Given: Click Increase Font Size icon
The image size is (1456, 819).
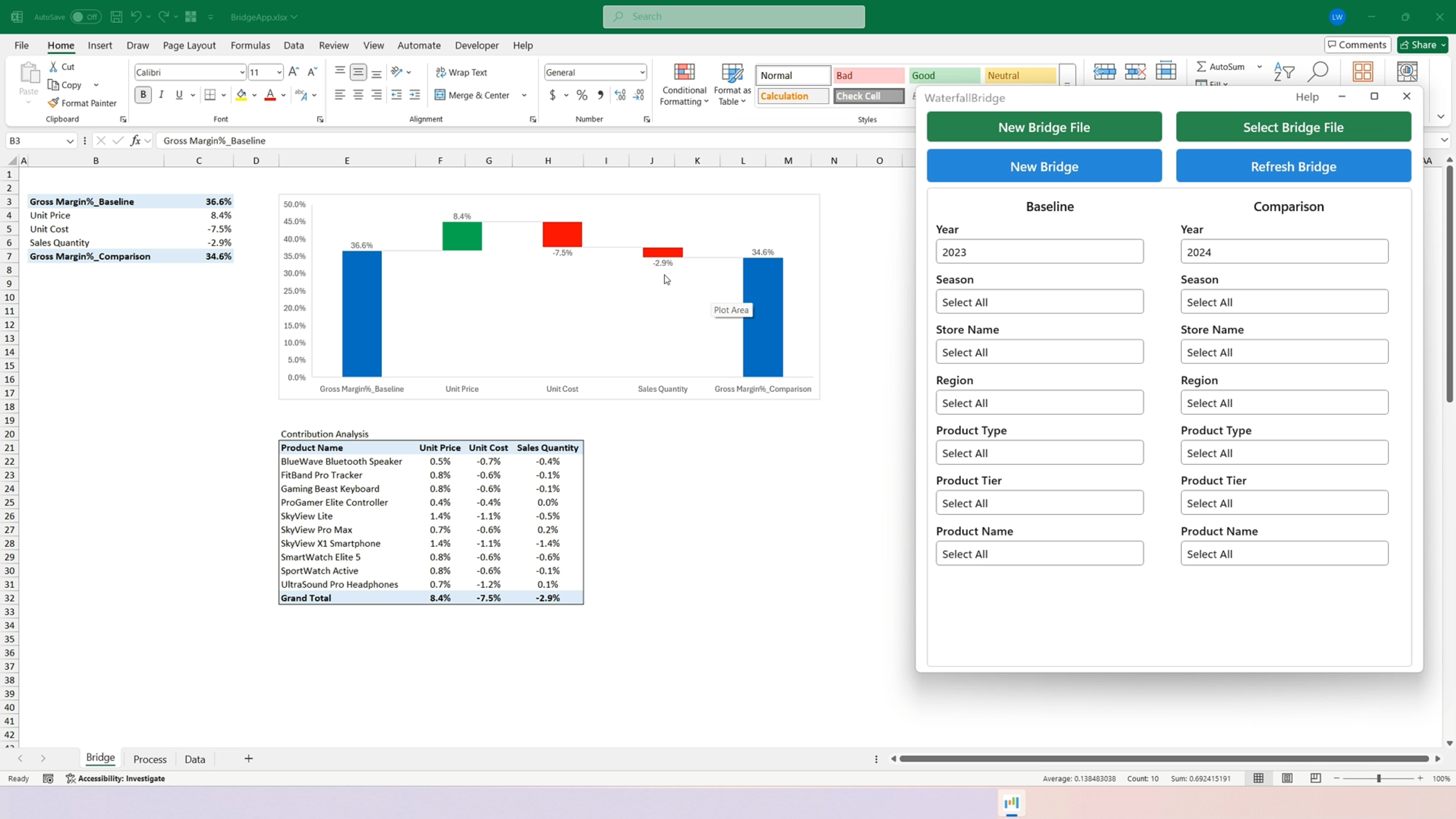Looking at the screenshot, I should 294,72.
